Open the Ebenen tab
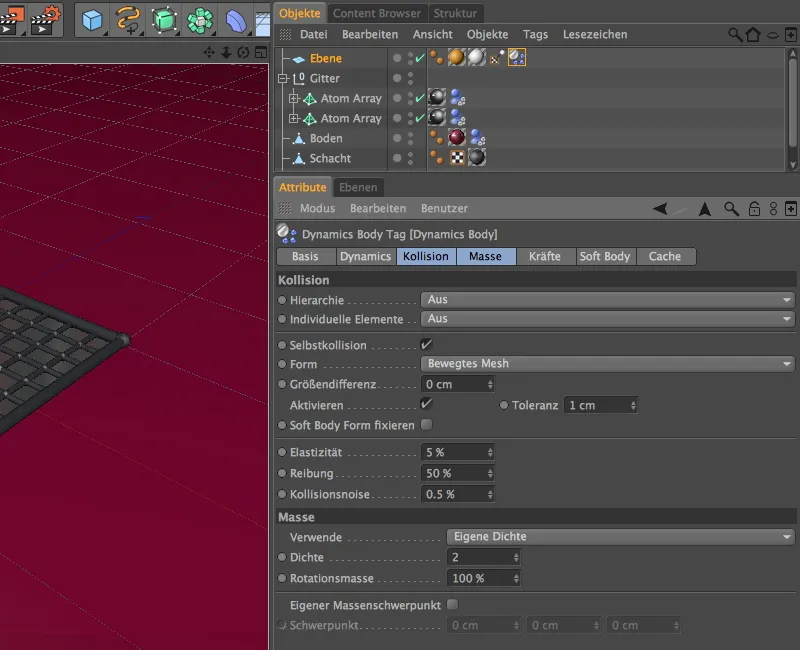 (x=358, y=187)
